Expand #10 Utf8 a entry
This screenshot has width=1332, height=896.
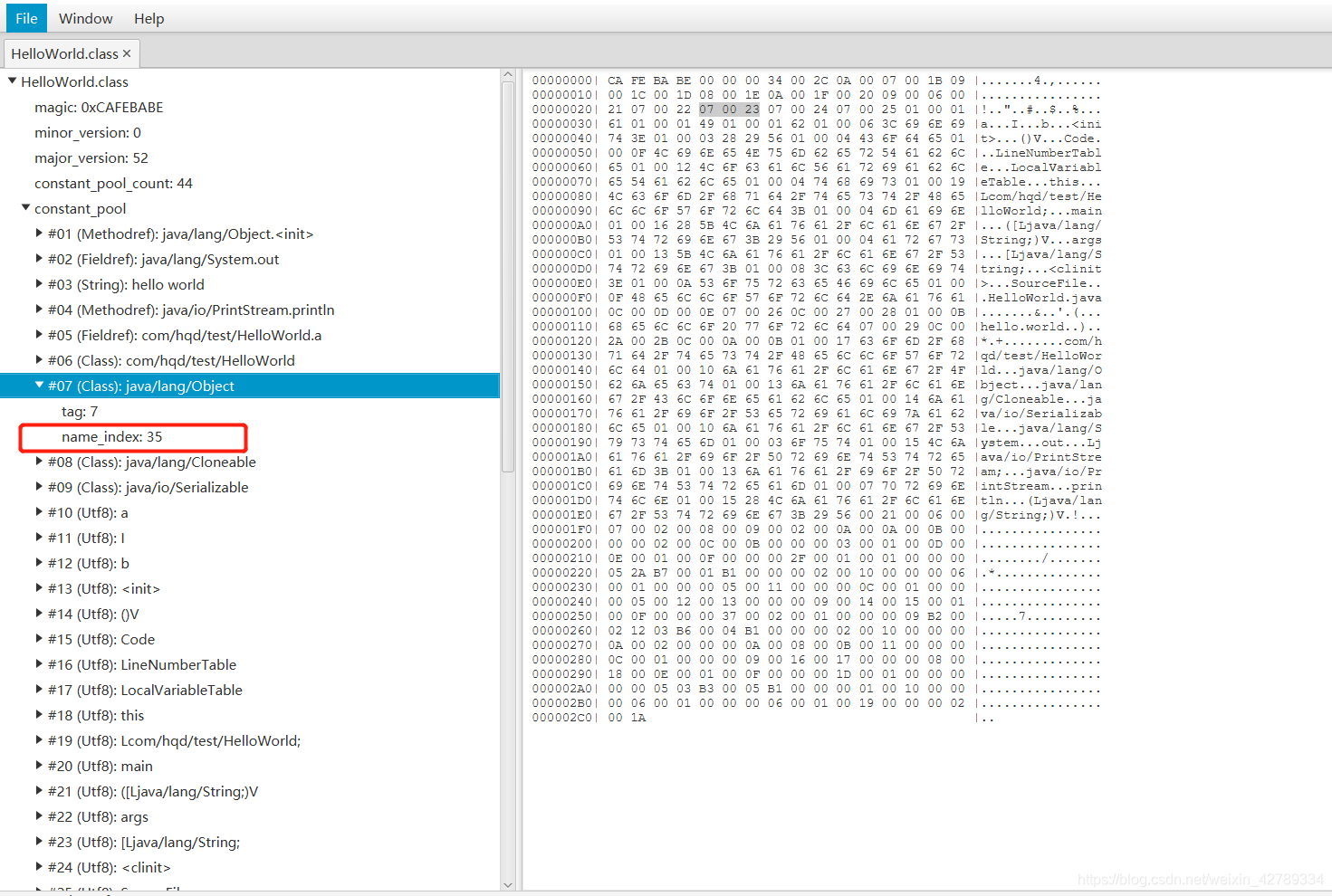[40, 511]
